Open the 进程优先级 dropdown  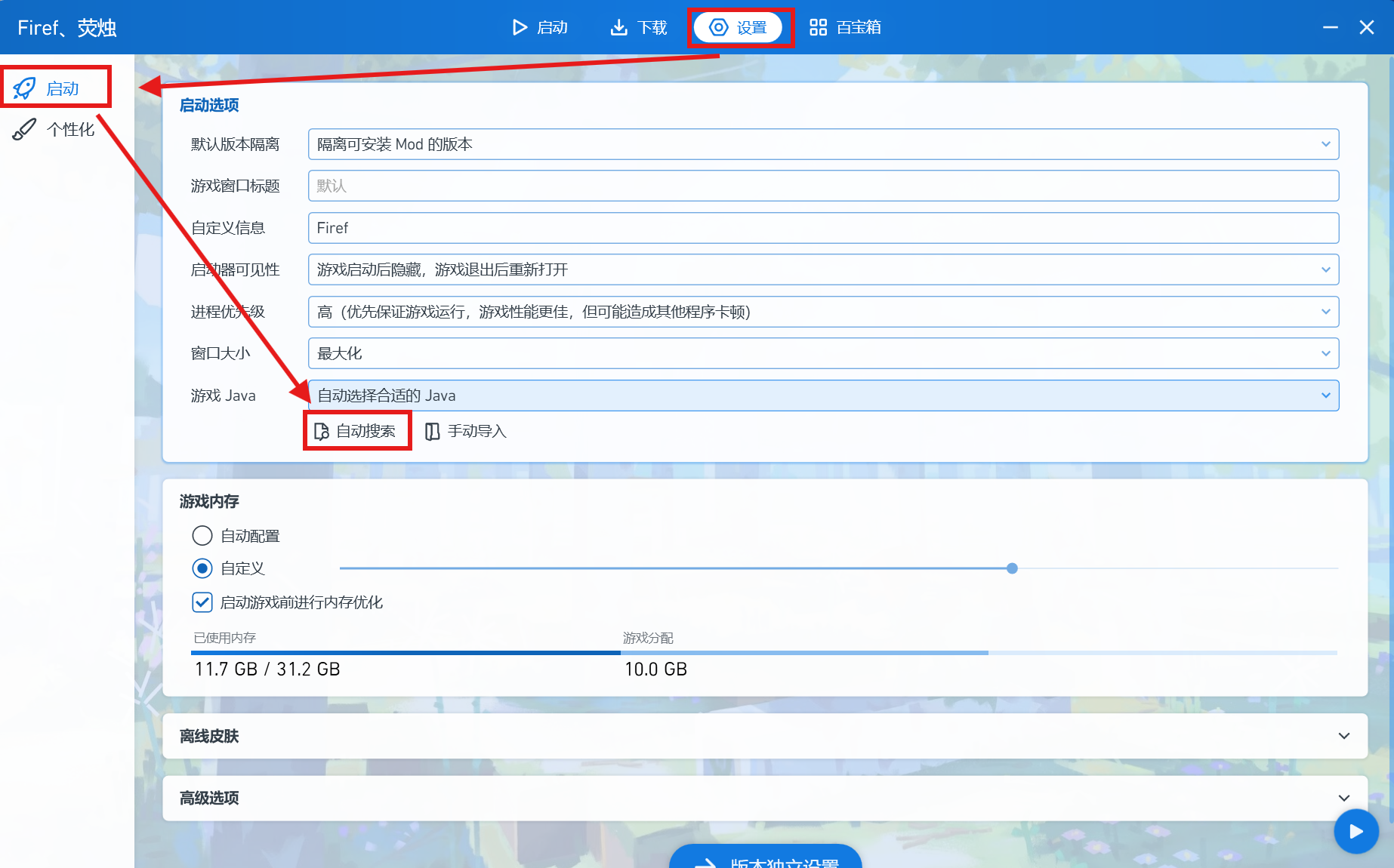click(823, 312)
